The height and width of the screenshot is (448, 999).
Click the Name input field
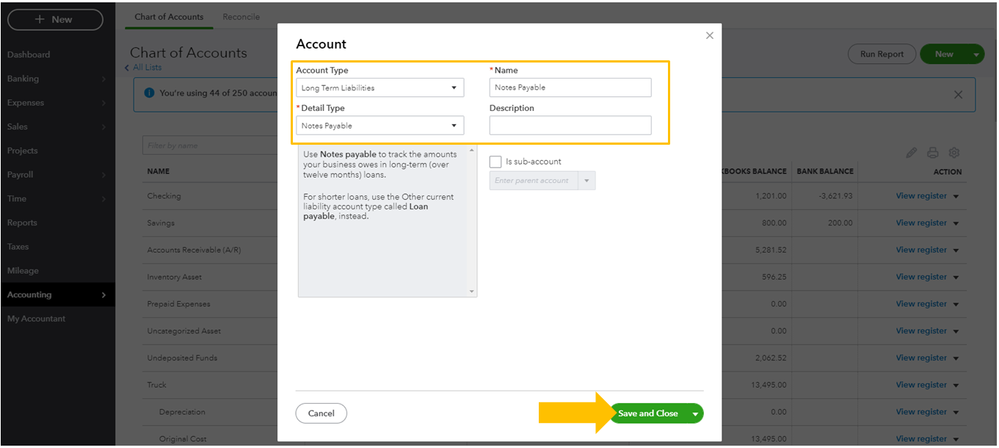[x=570, y=88]
